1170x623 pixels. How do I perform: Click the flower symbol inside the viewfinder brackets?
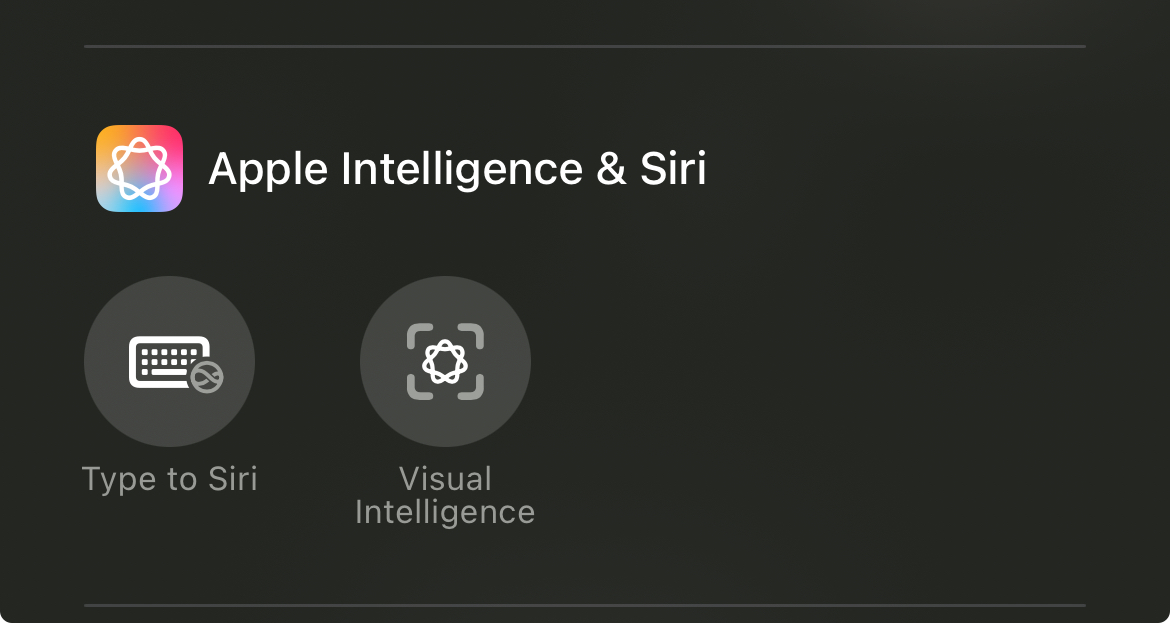click(445, 361)
